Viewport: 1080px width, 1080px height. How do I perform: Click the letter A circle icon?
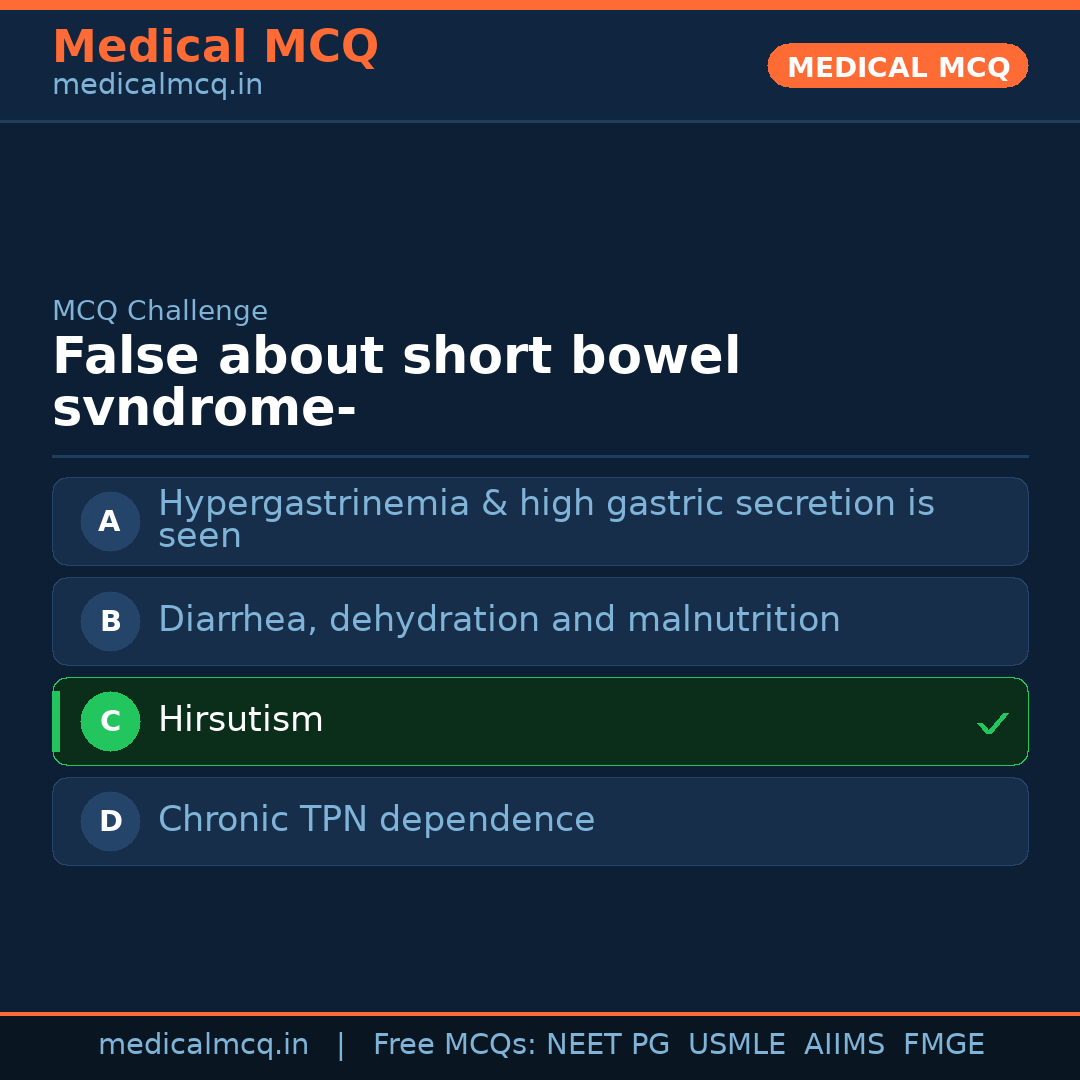point(110,521)
